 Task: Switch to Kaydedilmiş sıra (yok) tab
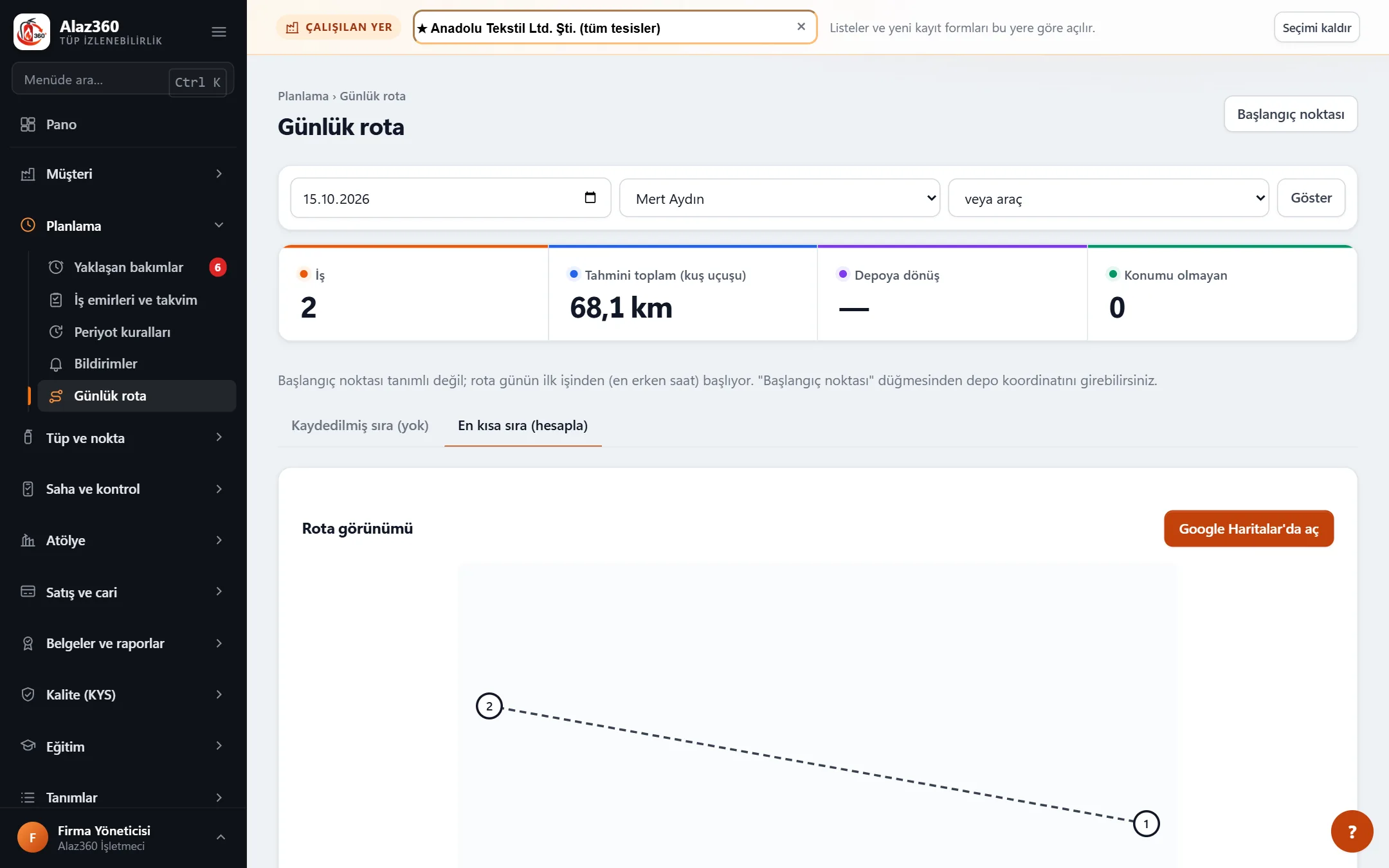pyautogui.click(x=360, y=426)
